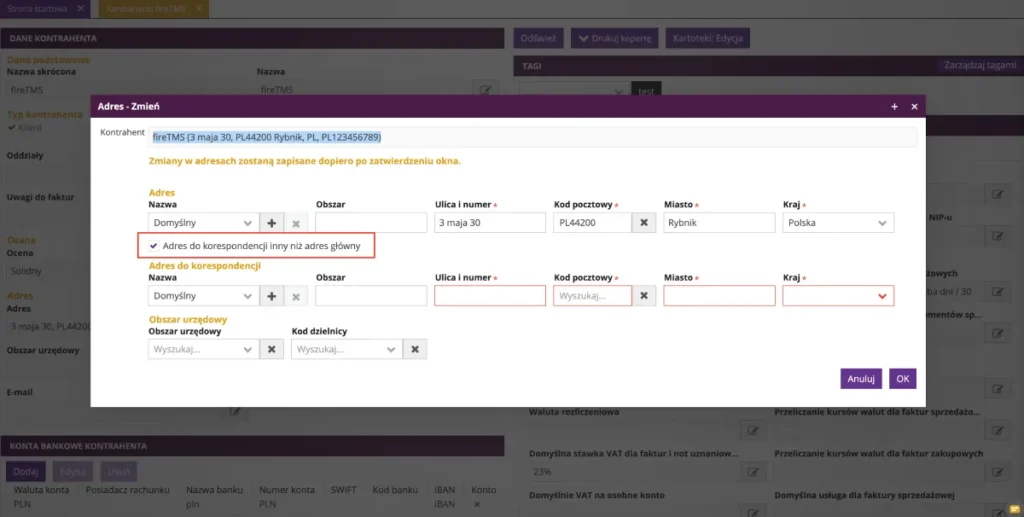Image resolution: width=1024 pixels, height=517 pixels.
Task: Expand the Drukuj kopertę dropdown button
Action: coord(615,39)
